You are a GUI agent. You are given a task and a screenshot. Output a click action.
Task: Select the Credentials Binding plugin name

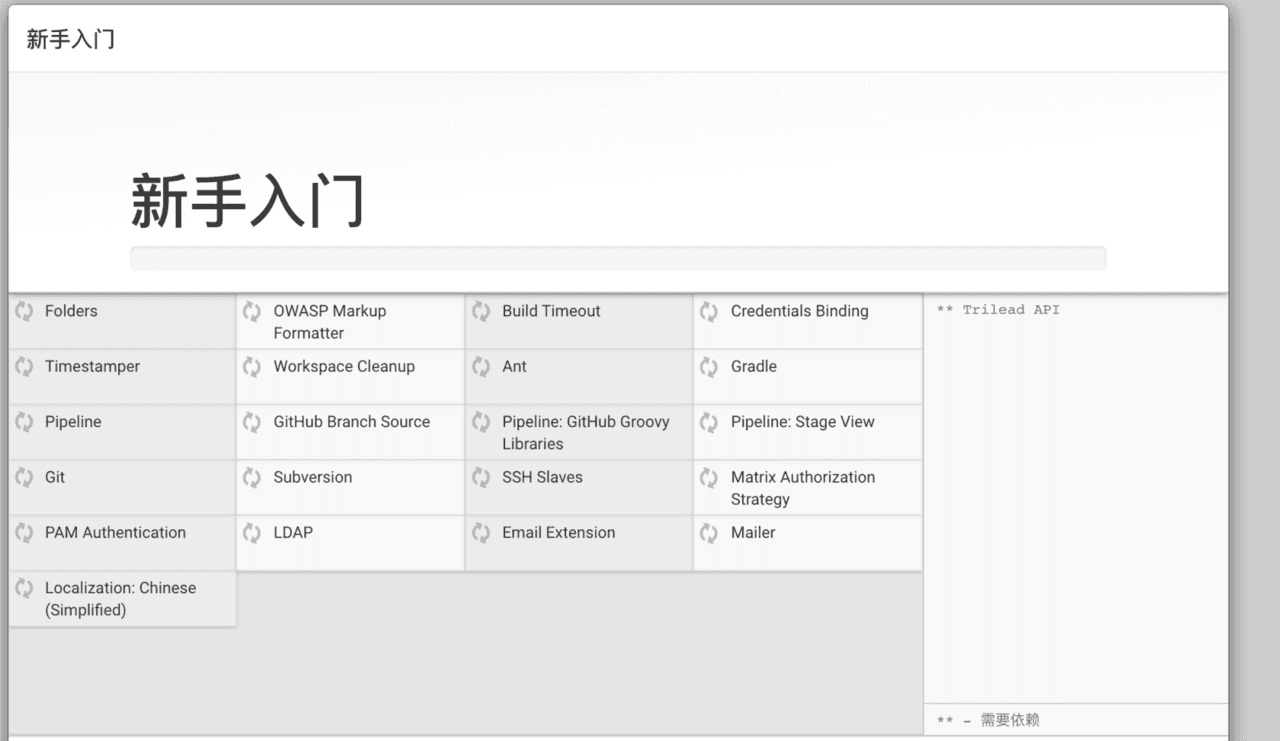click(799, 311)
